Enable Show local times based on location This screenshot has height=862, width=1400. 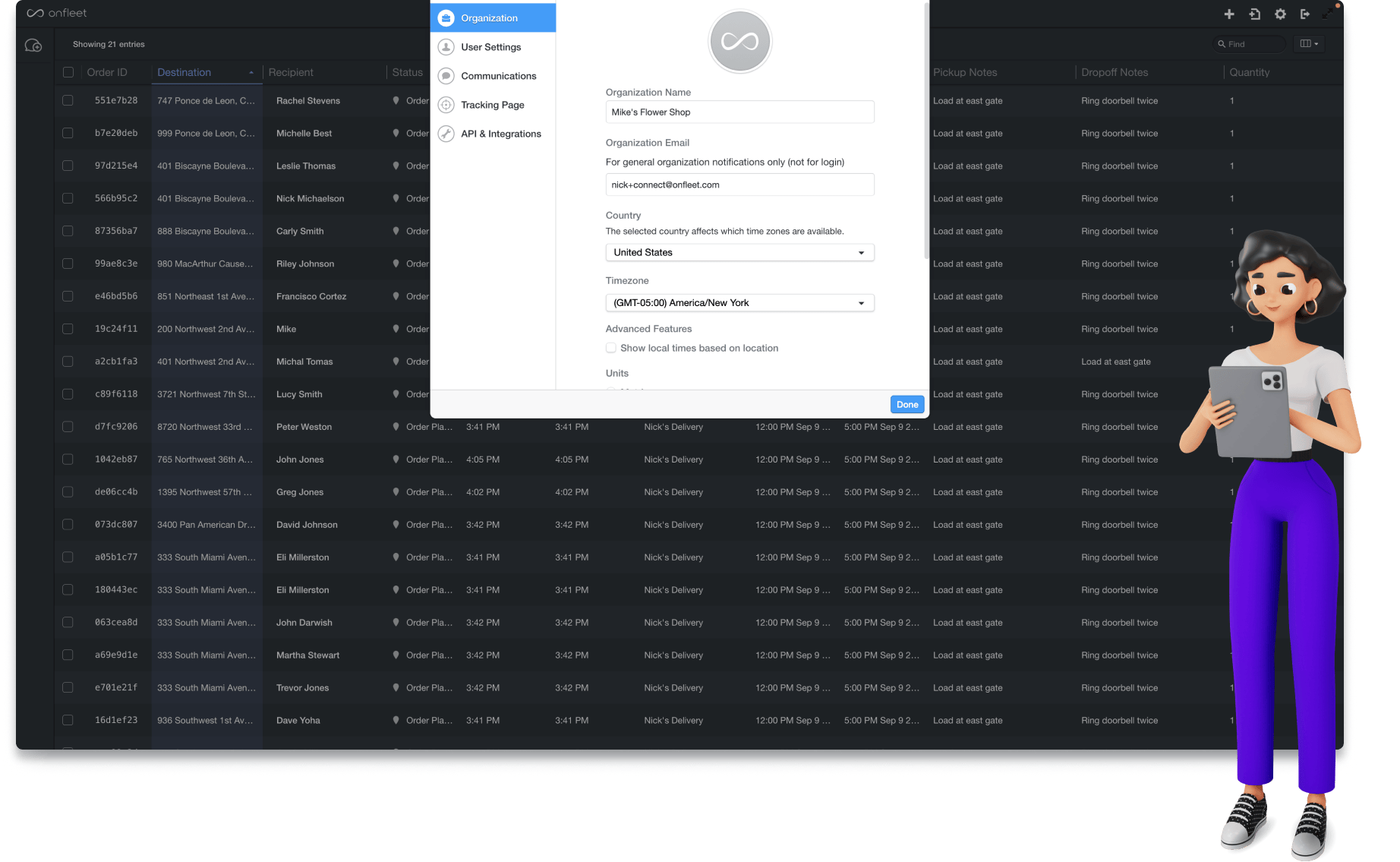[611, 348]
